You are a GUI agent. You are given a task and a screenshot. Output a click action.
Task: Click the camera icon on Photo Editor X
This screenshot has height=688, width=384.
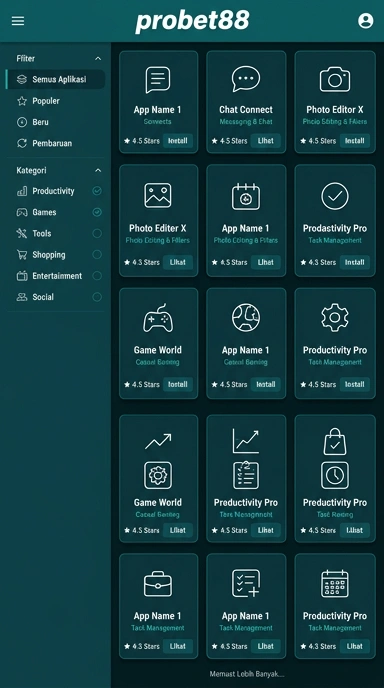335,79
